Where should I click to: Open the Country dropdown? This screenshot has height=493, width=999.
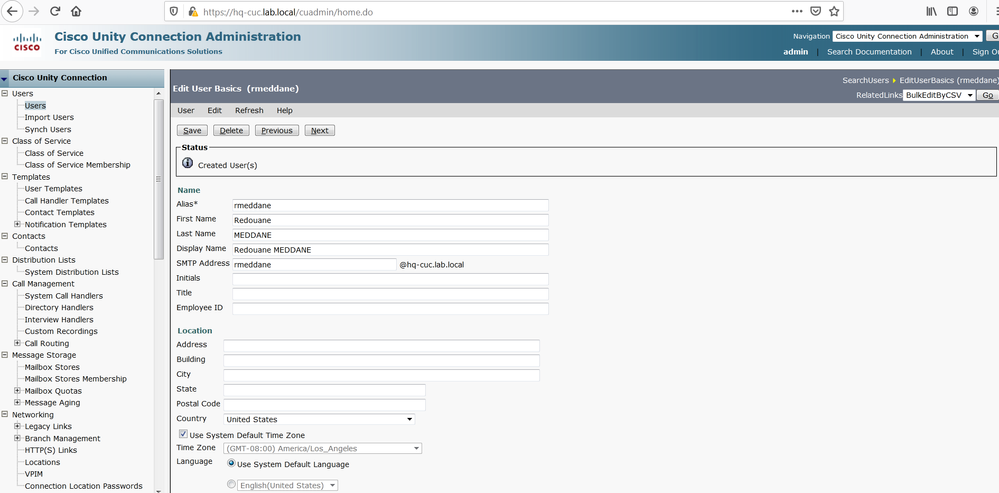pos(319,420)
